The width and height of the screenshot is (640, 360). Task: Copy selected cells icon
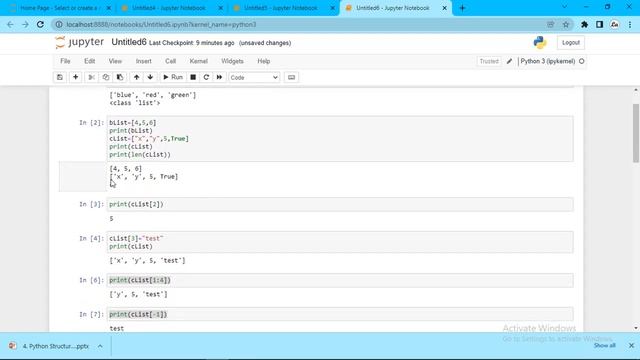point(106,77)
